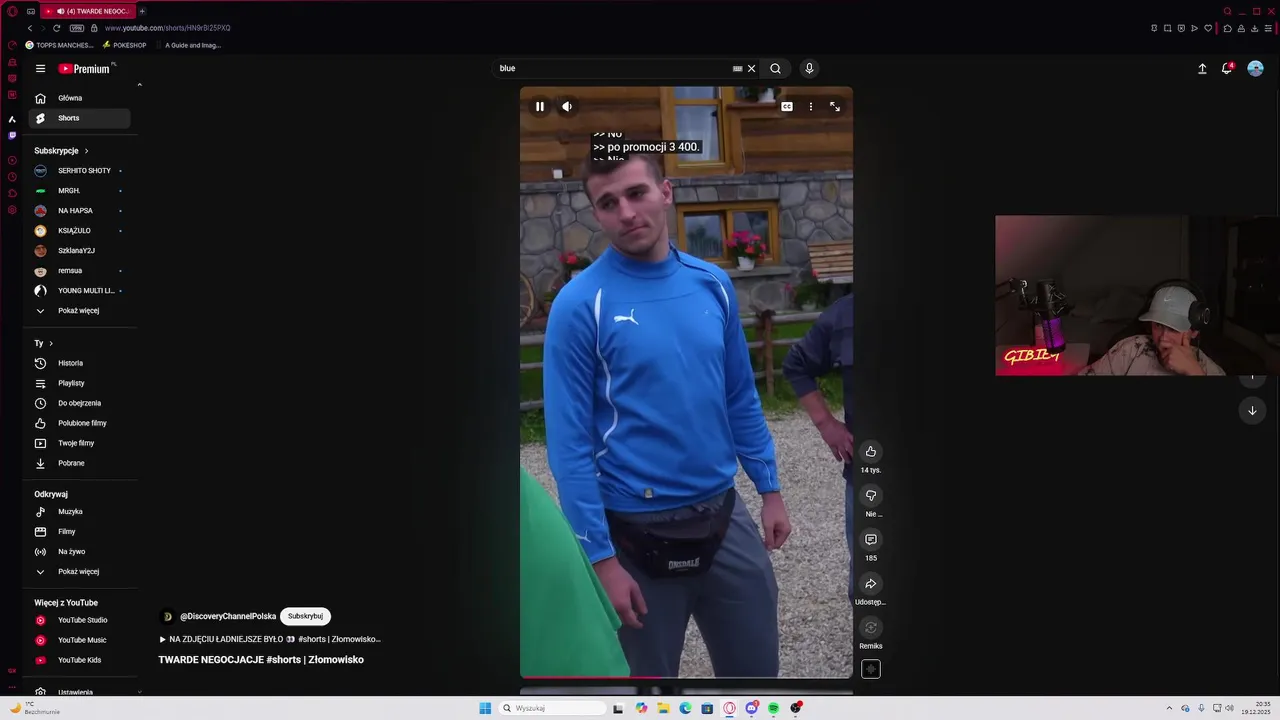
Task: Browse Filmy in Odkrywaj
Action: (80, 532)
